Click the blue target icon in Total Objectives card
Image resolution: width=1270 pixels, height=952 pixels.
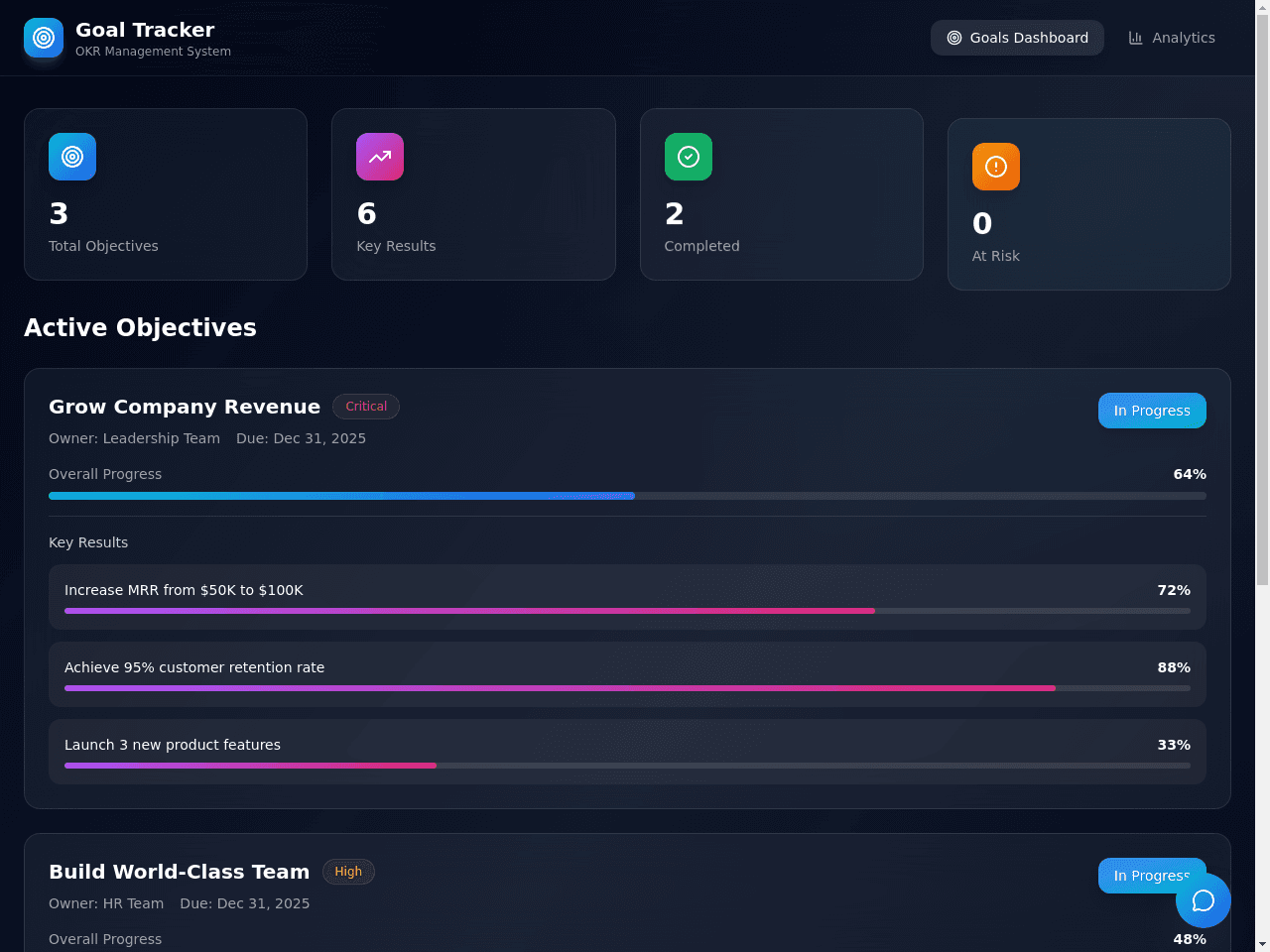[x=72, y=157]
